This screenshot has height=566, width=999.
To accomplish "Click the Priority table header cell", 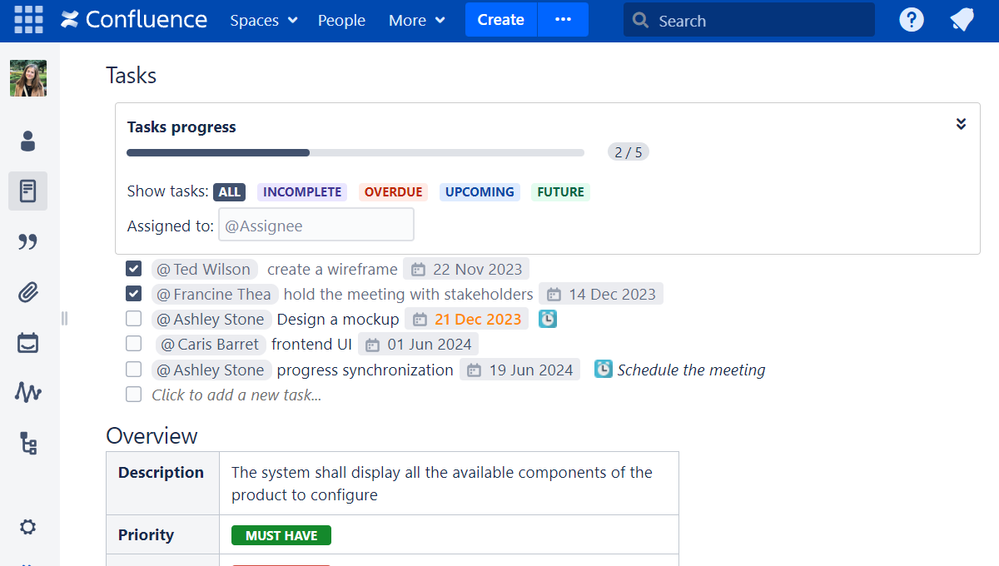I will coord(163,535).
